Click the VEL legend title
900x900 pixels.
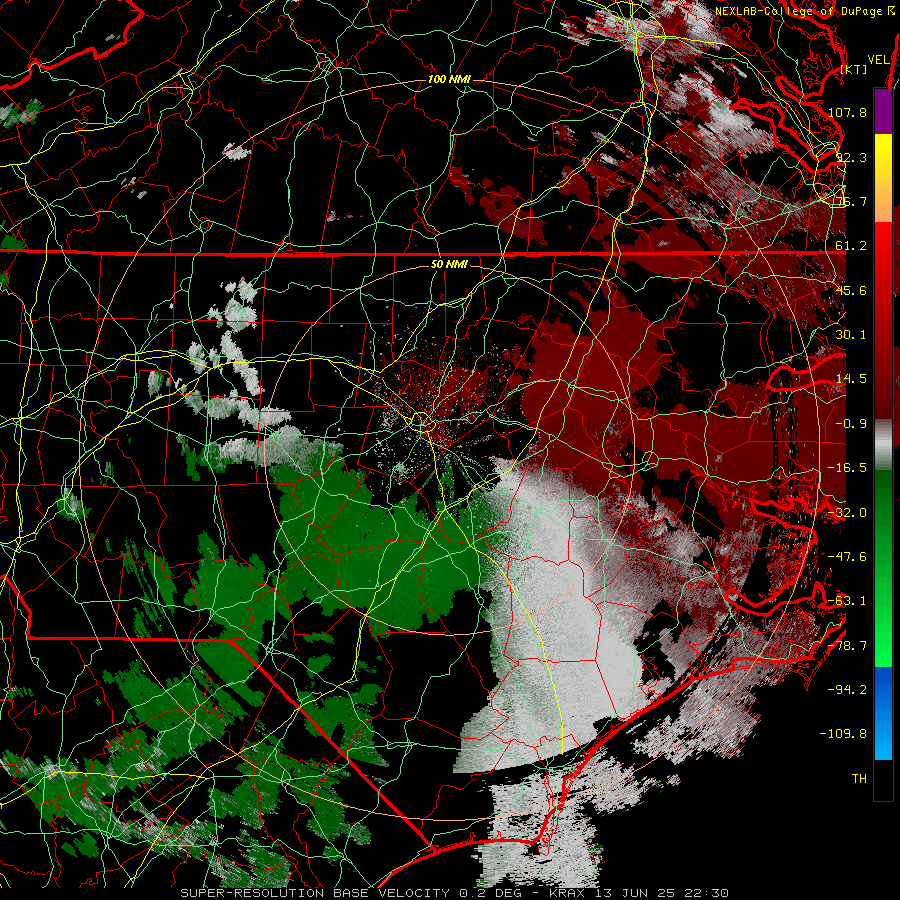point(879,60)
